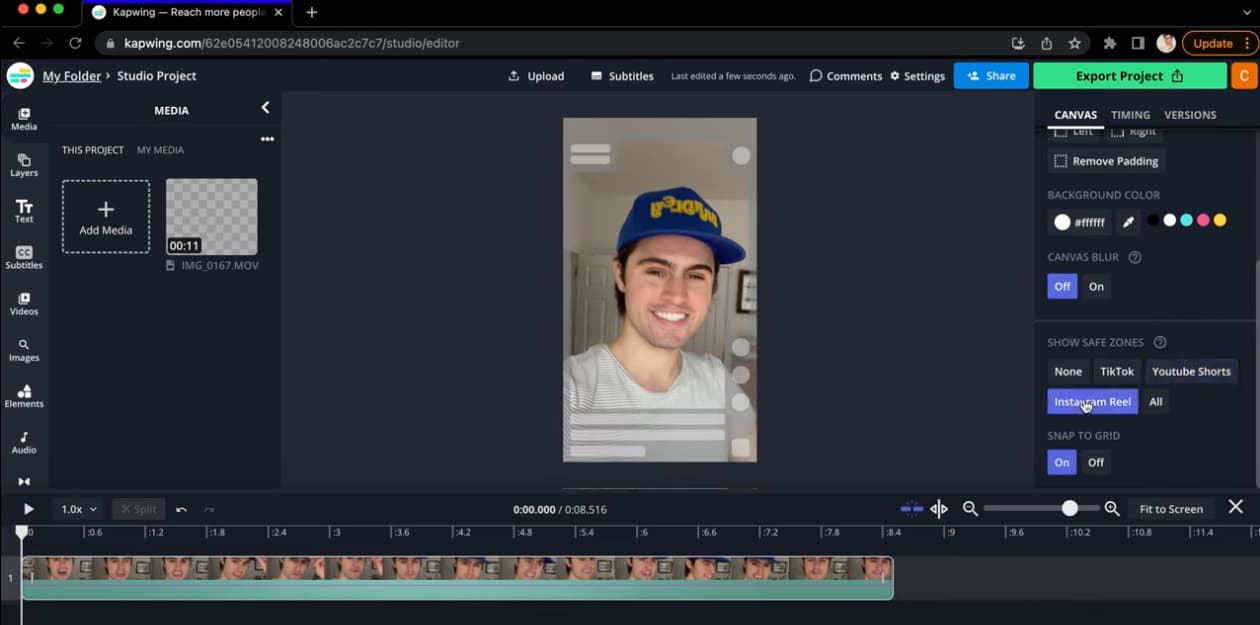Click Fit to Screen button
1260x625 pixels.
[x=1171, y=509]
